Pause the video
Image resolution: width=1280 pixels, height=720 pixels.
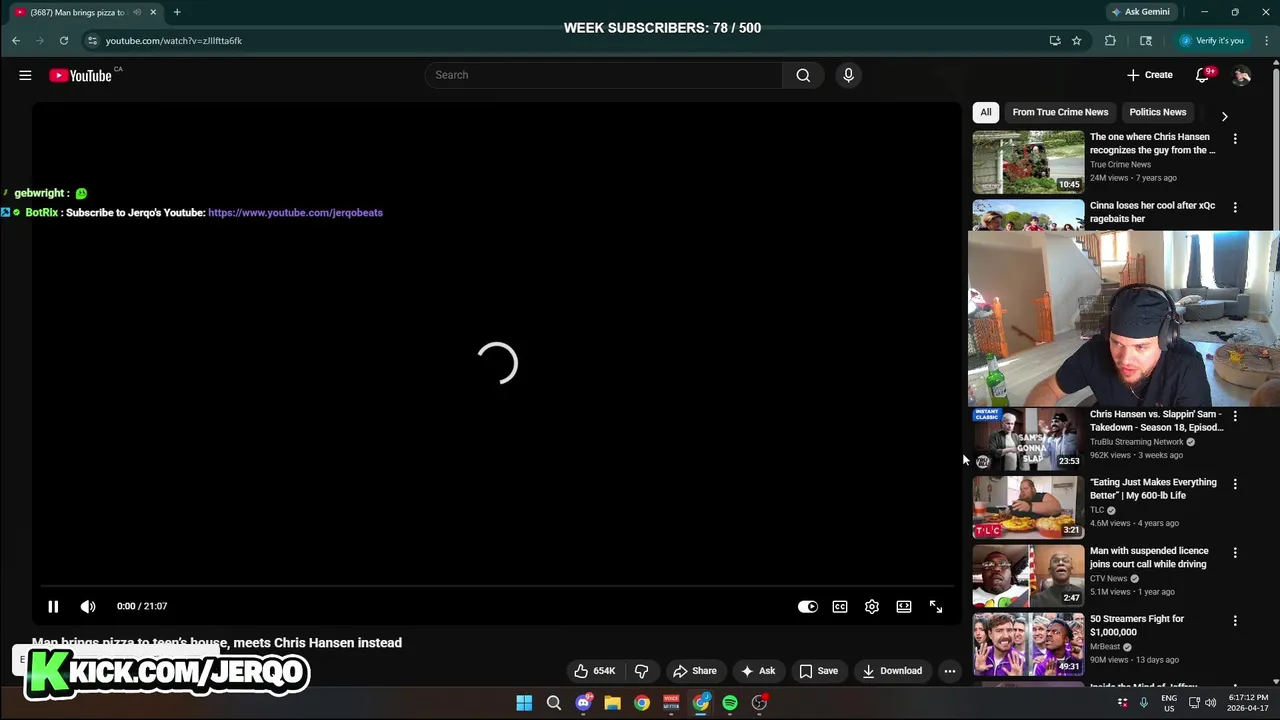click(53, 606)
